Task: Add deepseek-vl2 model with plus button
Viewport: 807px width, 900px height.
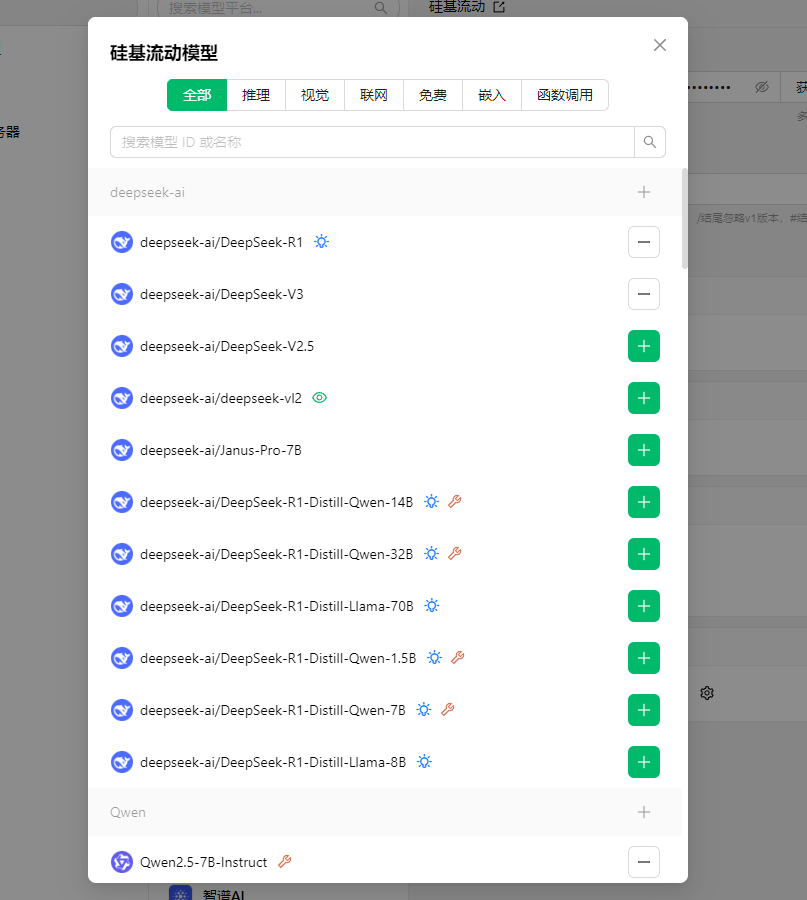Action: tap(643, 398)
